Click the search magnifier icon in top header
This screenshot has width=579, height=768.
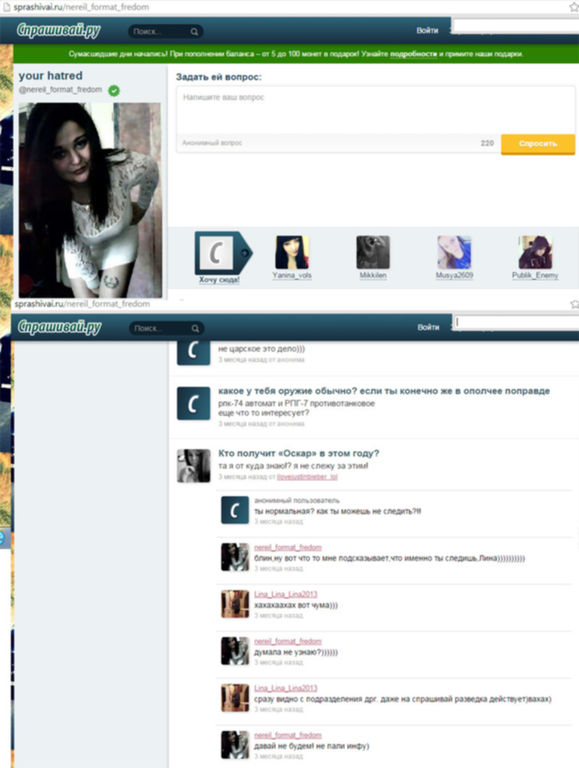pyautogui.click(x=194, y=31)
